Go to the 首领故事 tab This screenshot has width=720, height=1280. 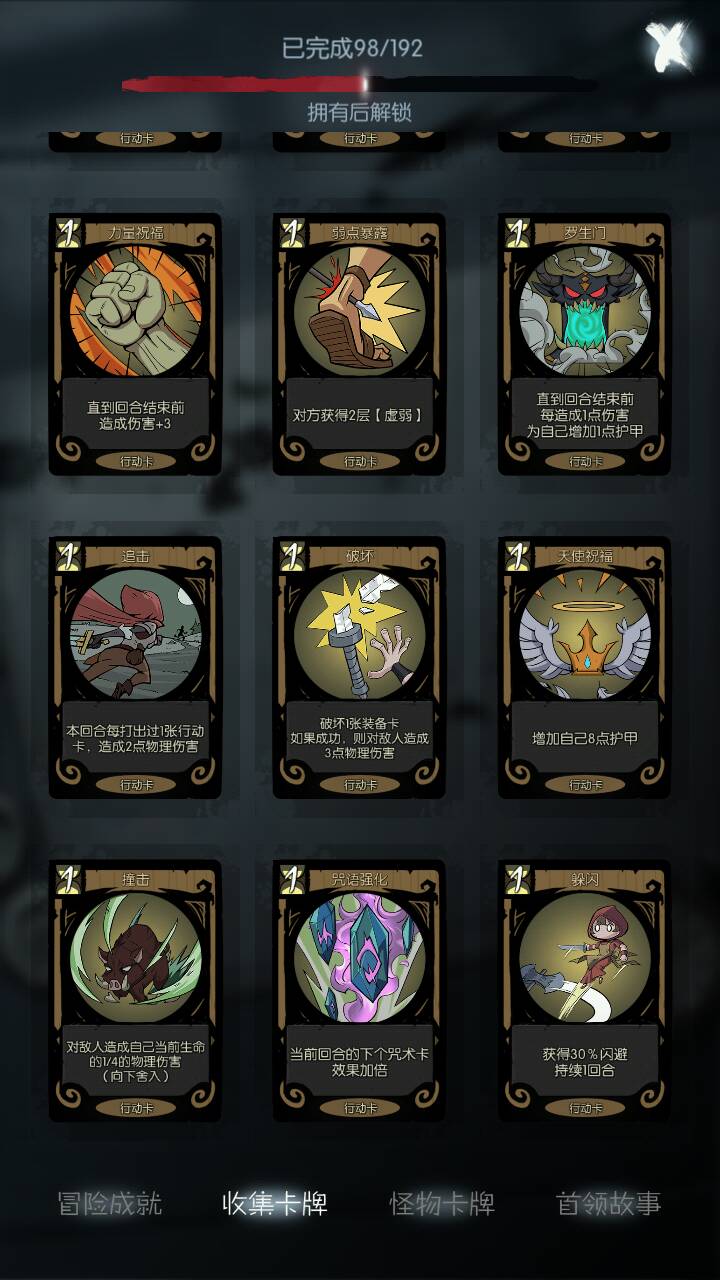tap(608, 1203)
